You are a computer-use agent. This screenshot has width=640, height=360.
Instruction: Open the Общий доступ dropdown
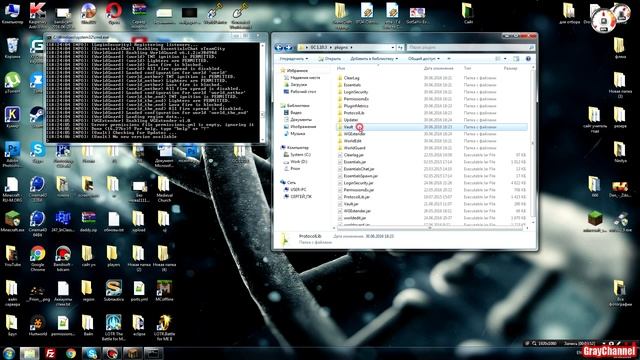(424, 59)
